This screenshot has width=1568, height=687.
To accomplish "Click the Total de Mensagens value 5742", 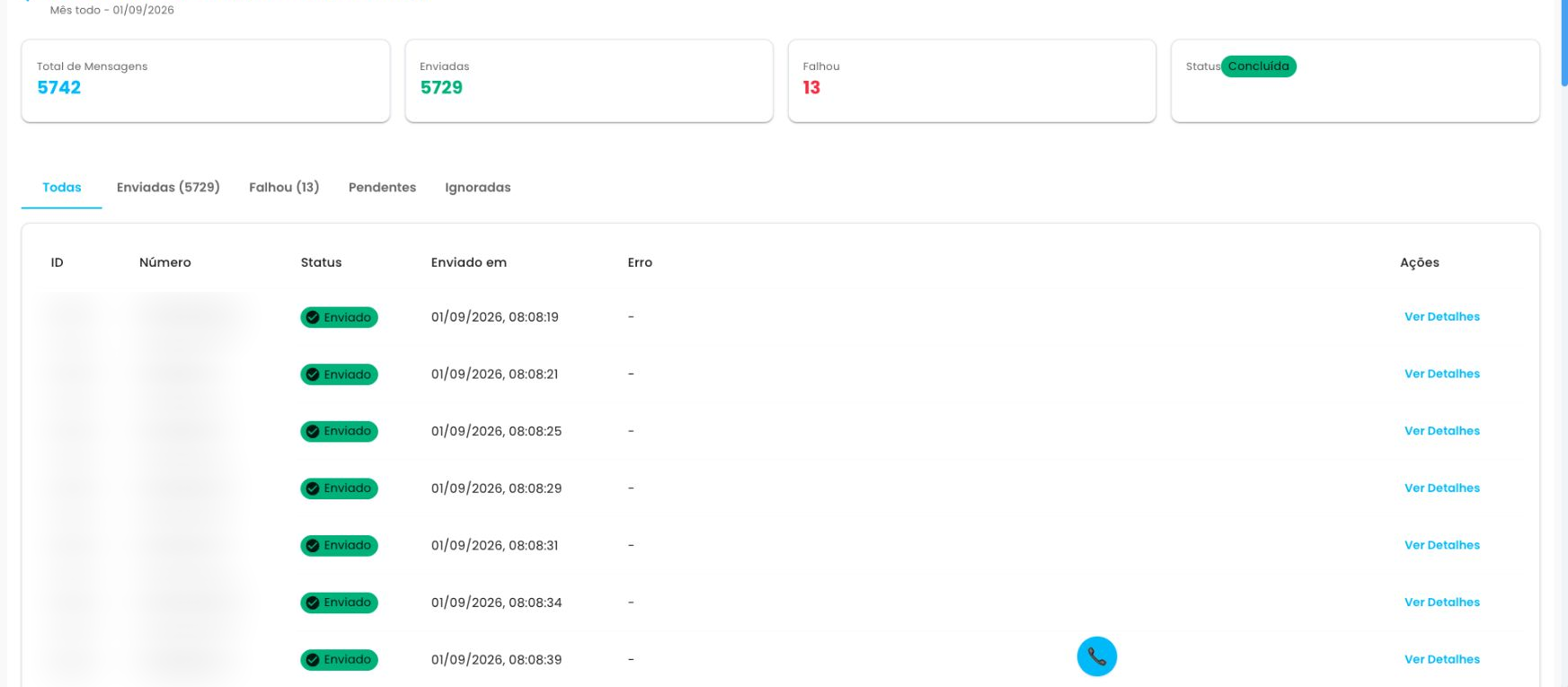I will (58, 87).
